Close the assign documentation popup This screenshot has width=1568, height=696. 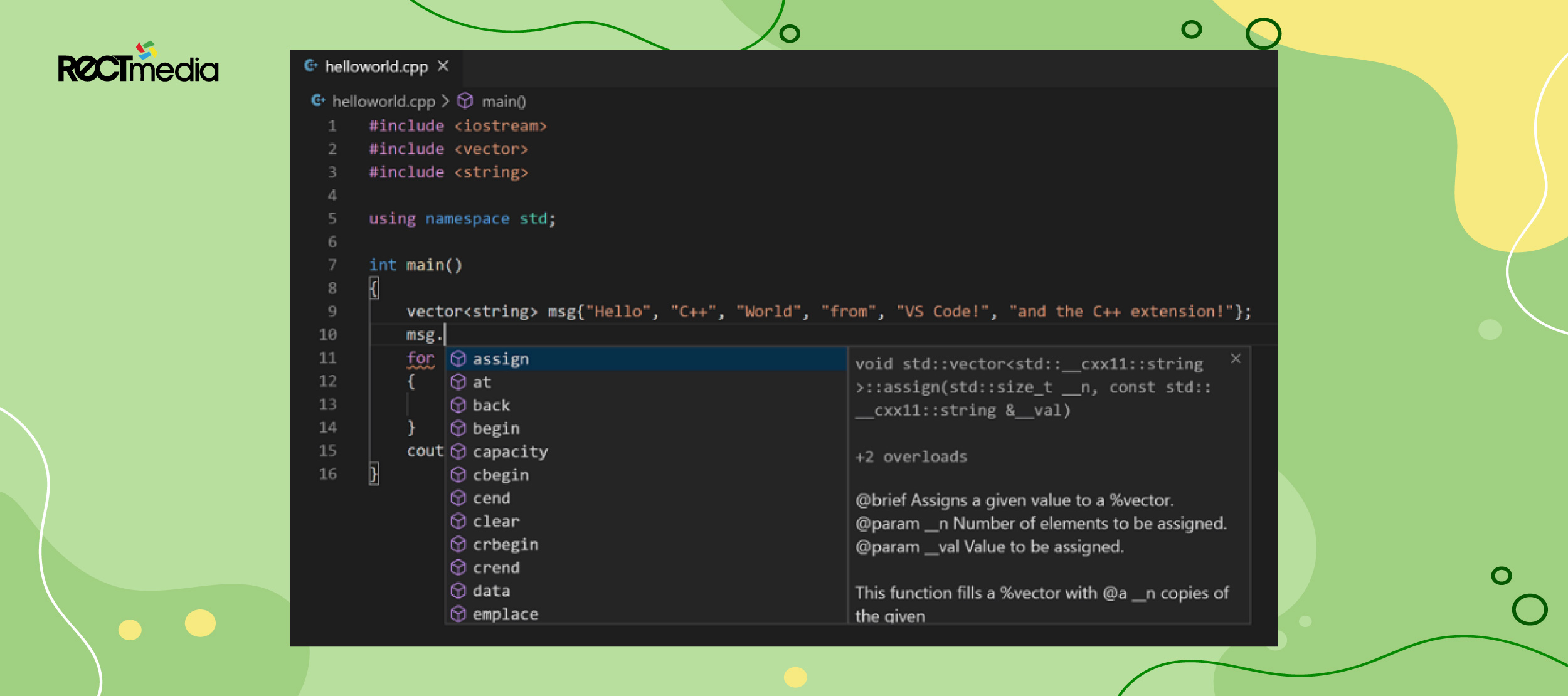click(x=1236, y=359)
